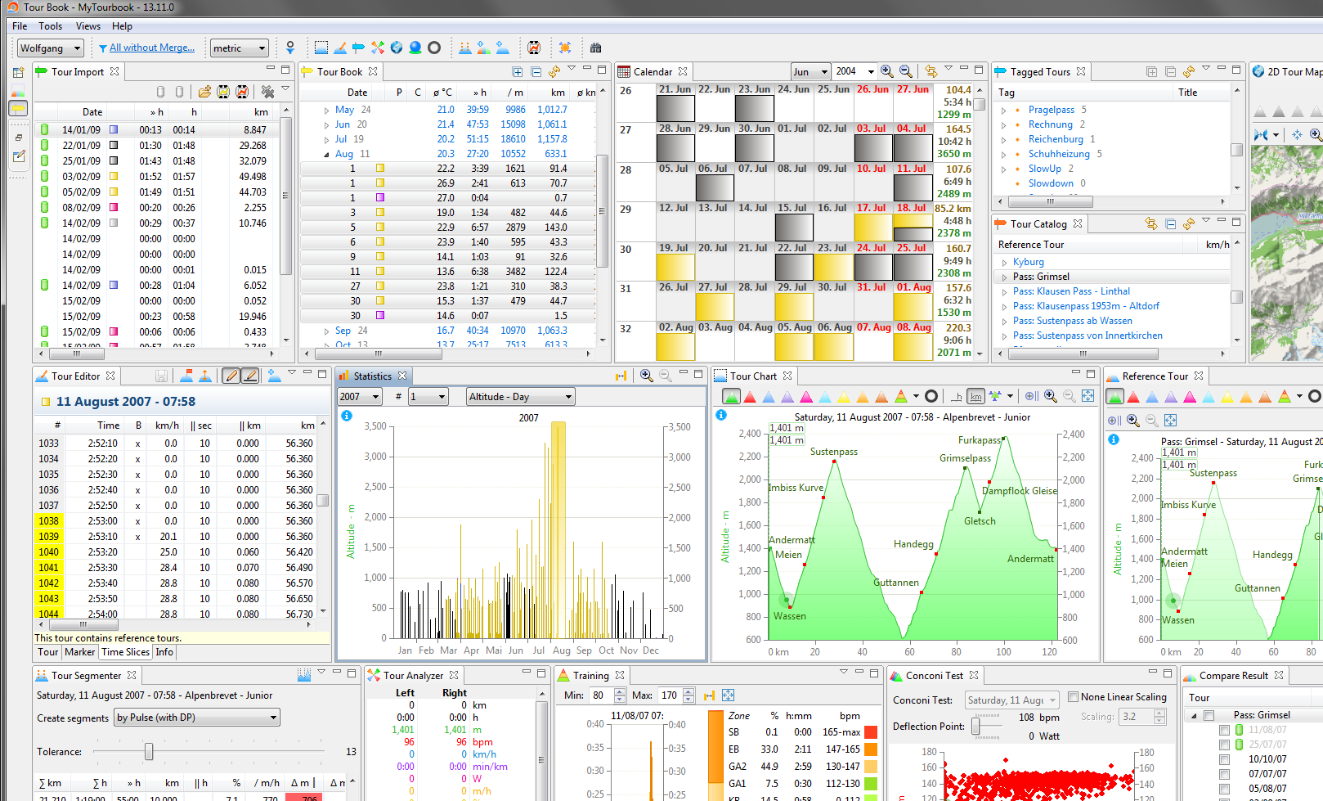Open the Wolfgang person dropdown
This screenshot has width=1323, height=801.
point(49,48)
